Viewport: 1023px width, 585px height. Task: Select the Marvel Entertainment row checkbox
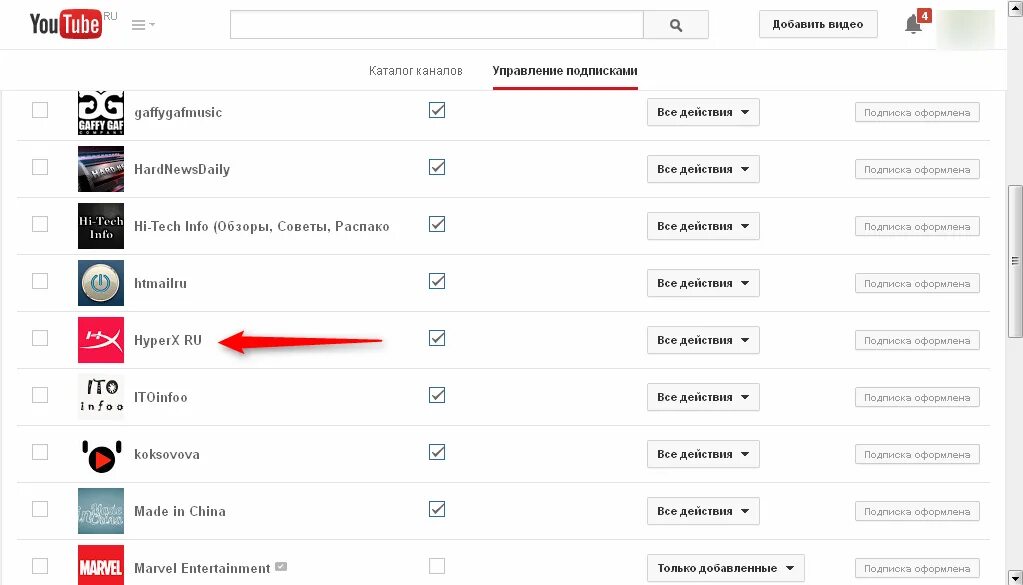click(x=40, y=566)
